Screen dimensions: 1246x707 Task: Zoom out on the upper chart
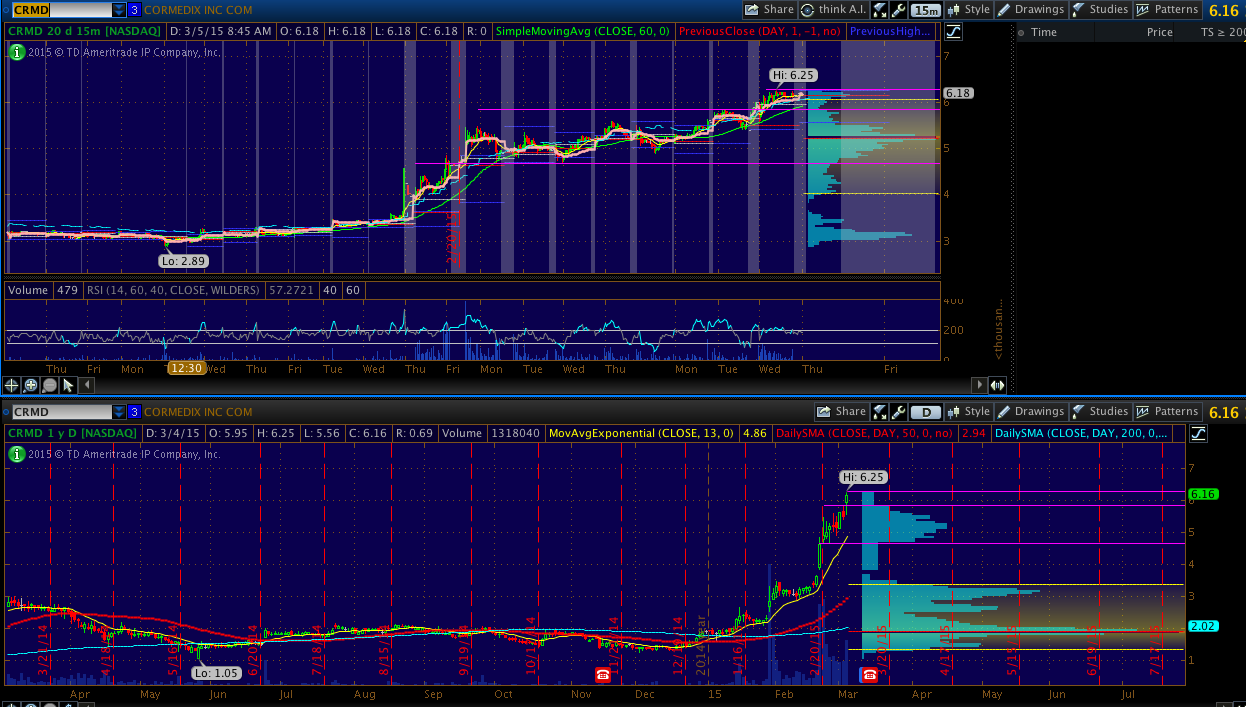pos(50,385)
